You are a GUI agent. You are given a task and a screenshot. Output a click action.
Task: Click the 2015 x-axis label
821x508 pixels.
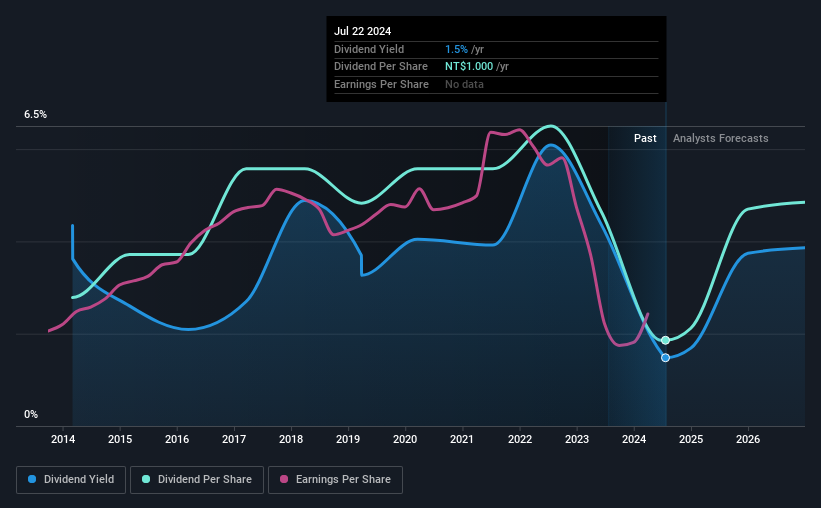120,439
